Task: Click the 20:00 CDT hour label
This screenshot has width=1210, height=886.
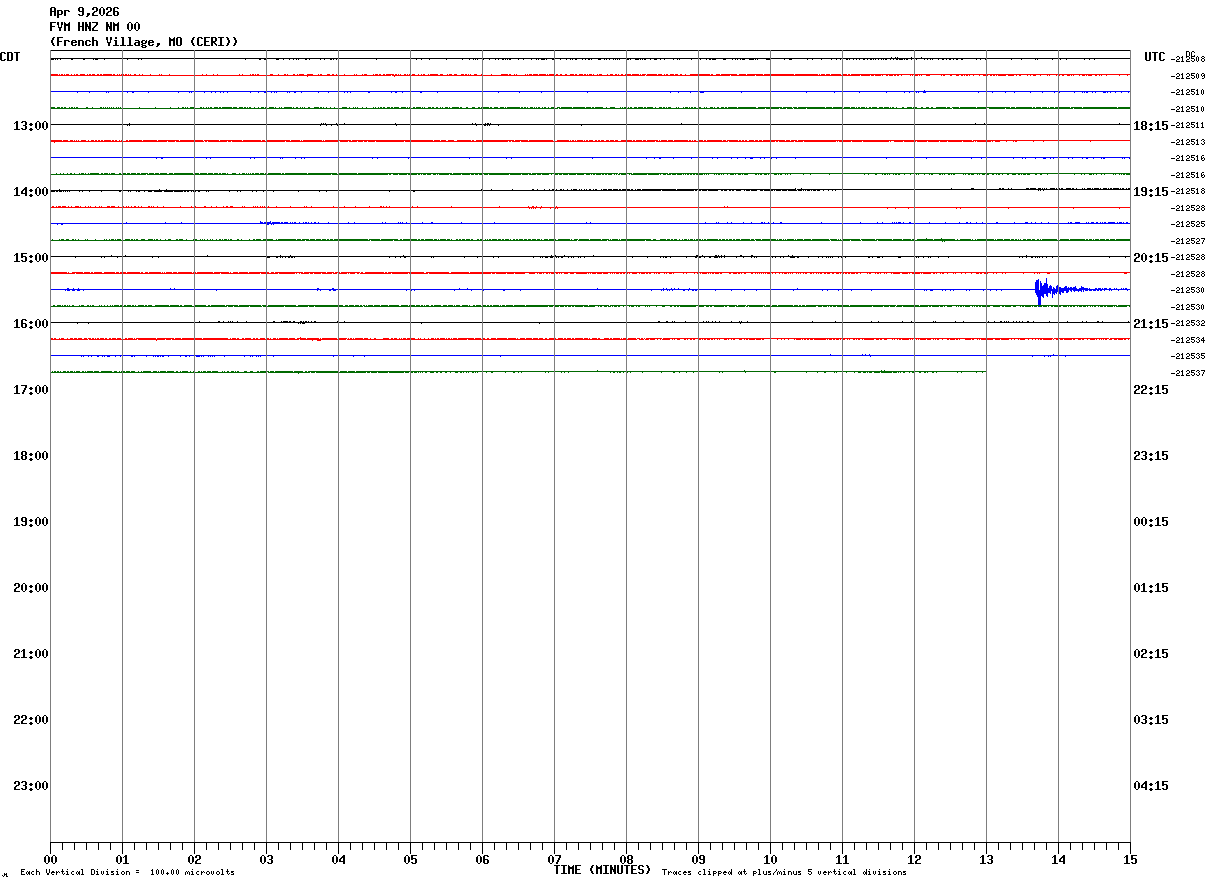Action: (x=31, y=587)
